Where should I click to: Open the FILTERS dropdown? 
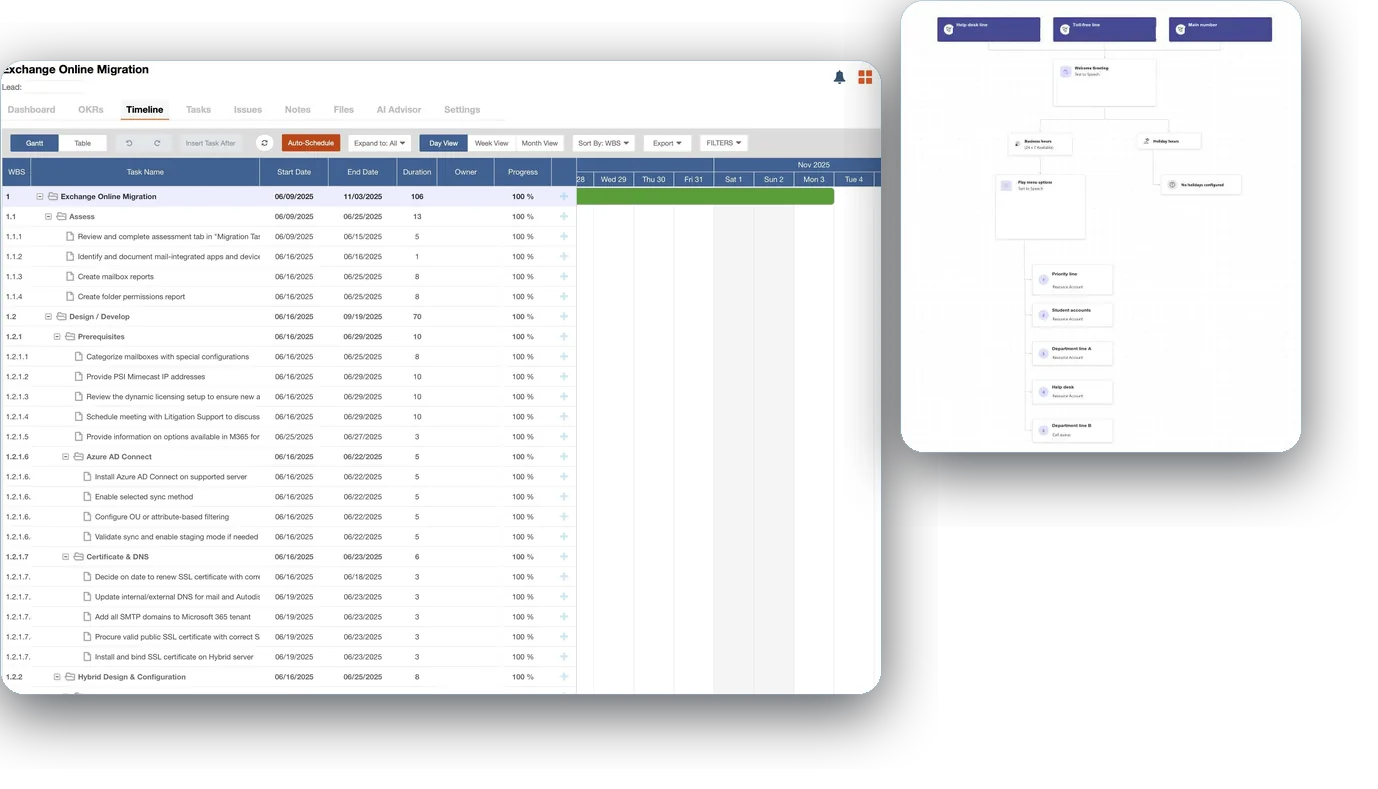(724, 143)
